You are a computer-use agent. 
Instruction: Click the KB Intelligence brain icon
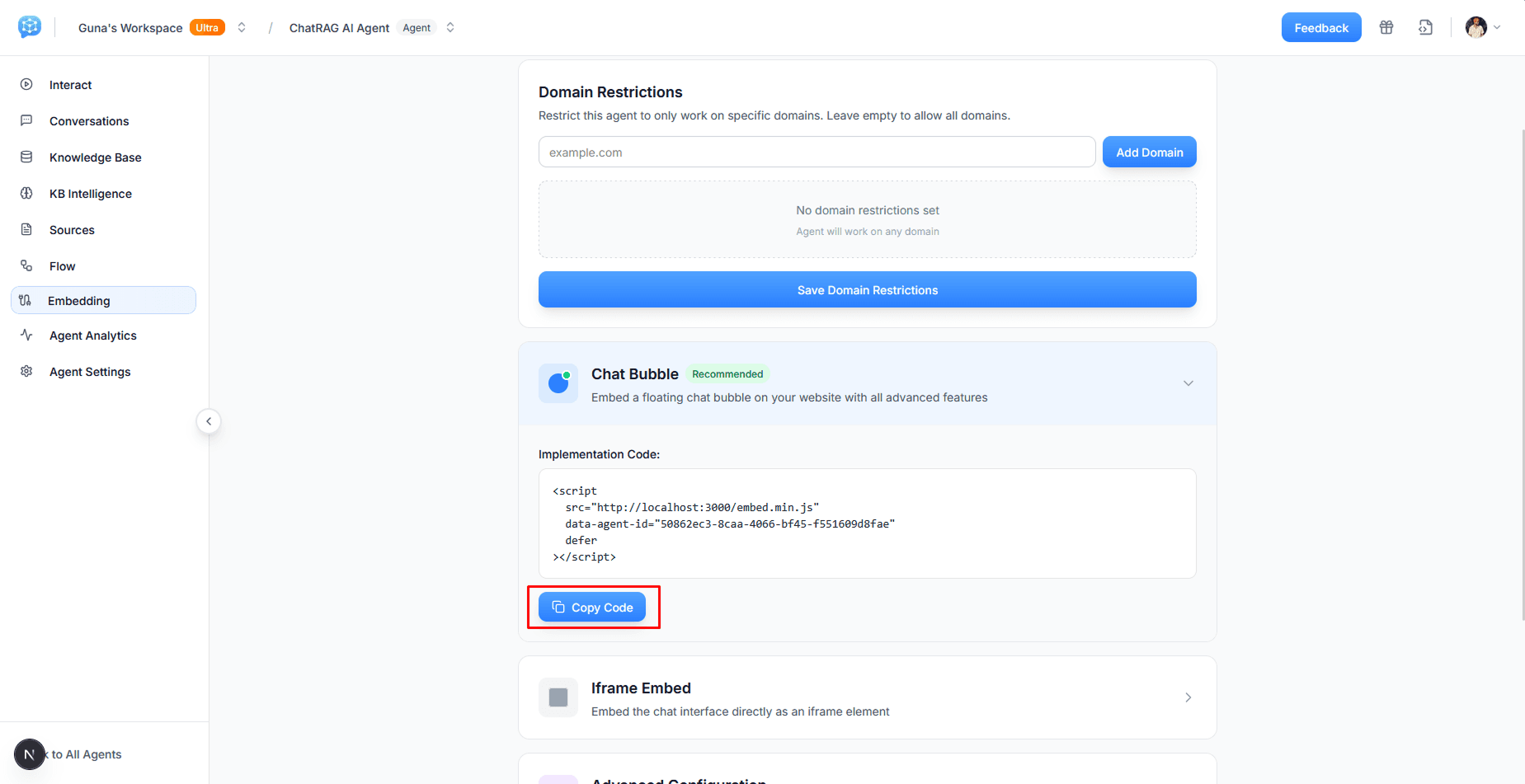[x=26, y=193]
